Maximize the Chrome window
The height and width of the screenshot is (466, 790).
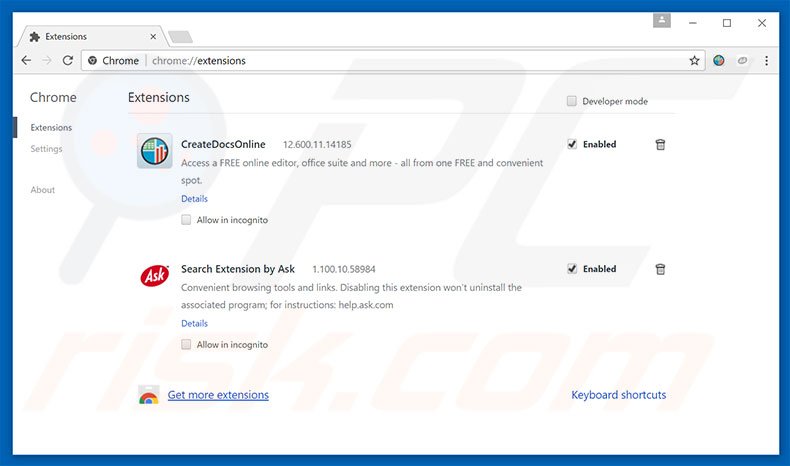727,23
